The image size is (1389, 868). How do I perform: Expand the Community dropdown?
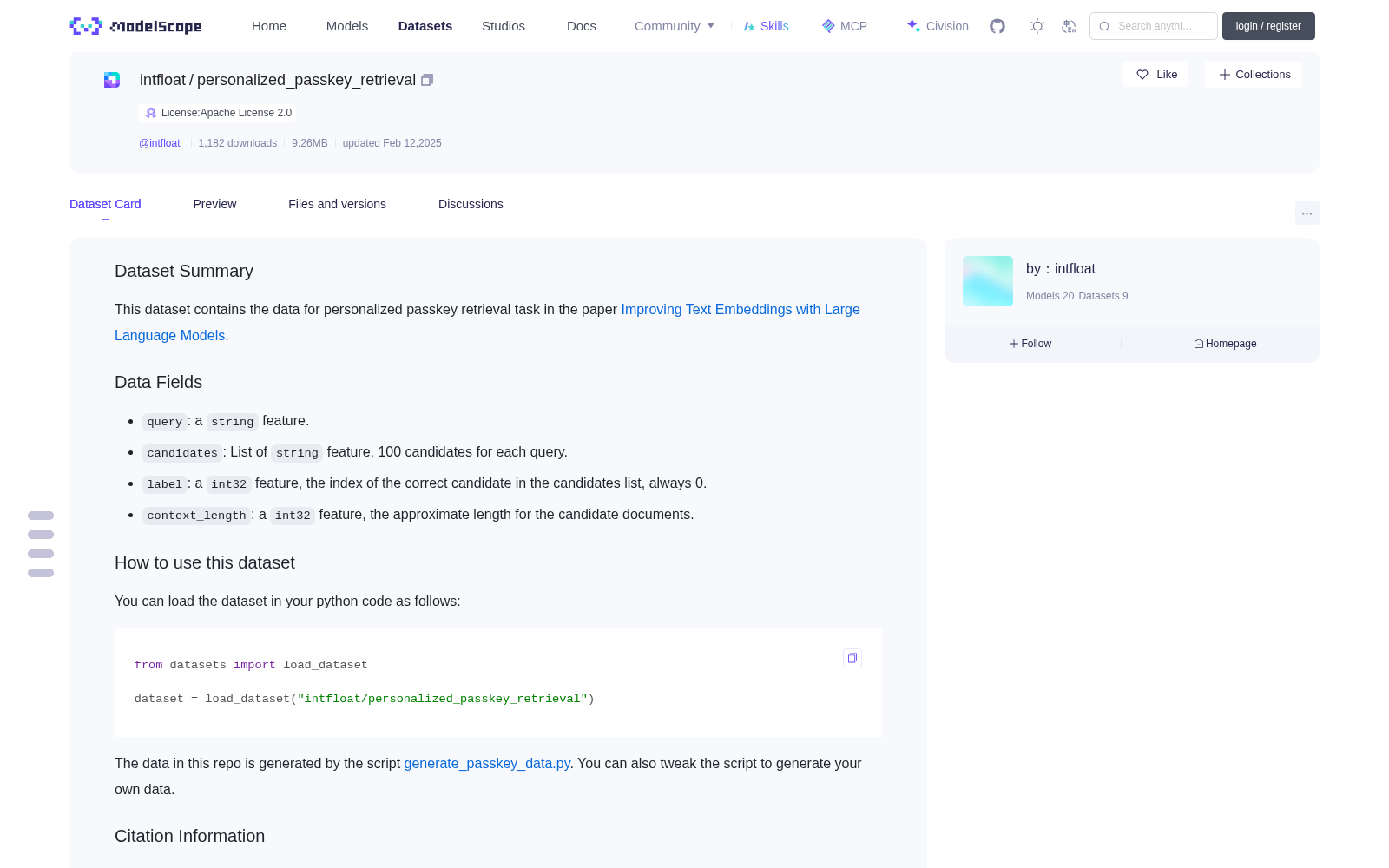pyautogui.click(x=675, y=26)
